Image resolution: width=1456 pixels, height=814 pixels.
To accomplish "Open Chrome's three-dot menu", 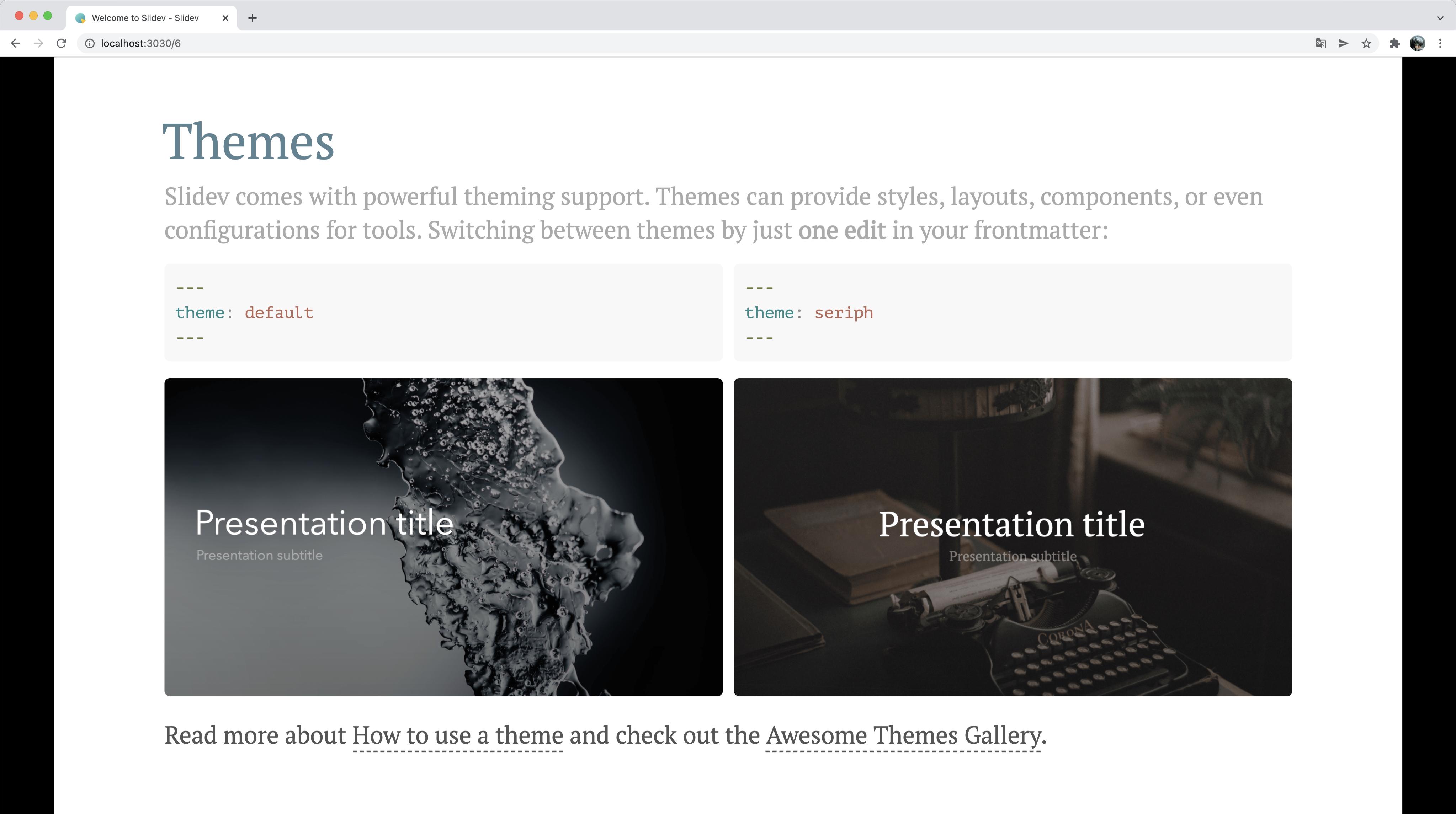I will (1440, 43).
